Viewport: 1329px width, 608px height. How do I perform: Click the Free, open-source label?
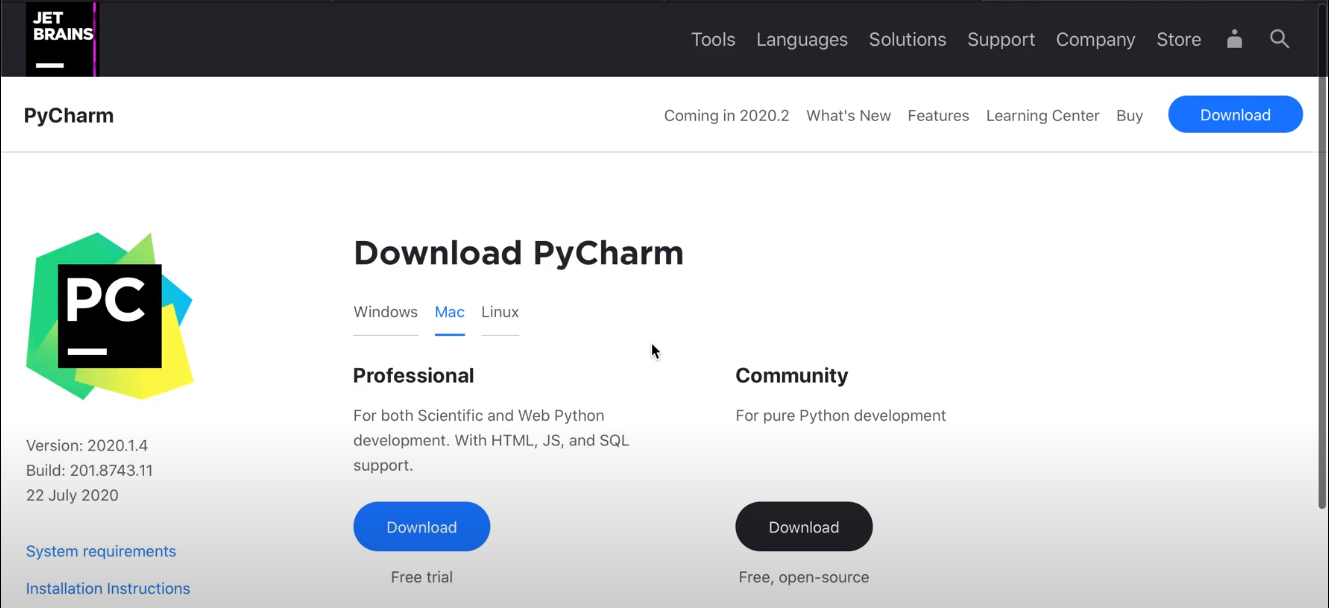click(804, 577)
